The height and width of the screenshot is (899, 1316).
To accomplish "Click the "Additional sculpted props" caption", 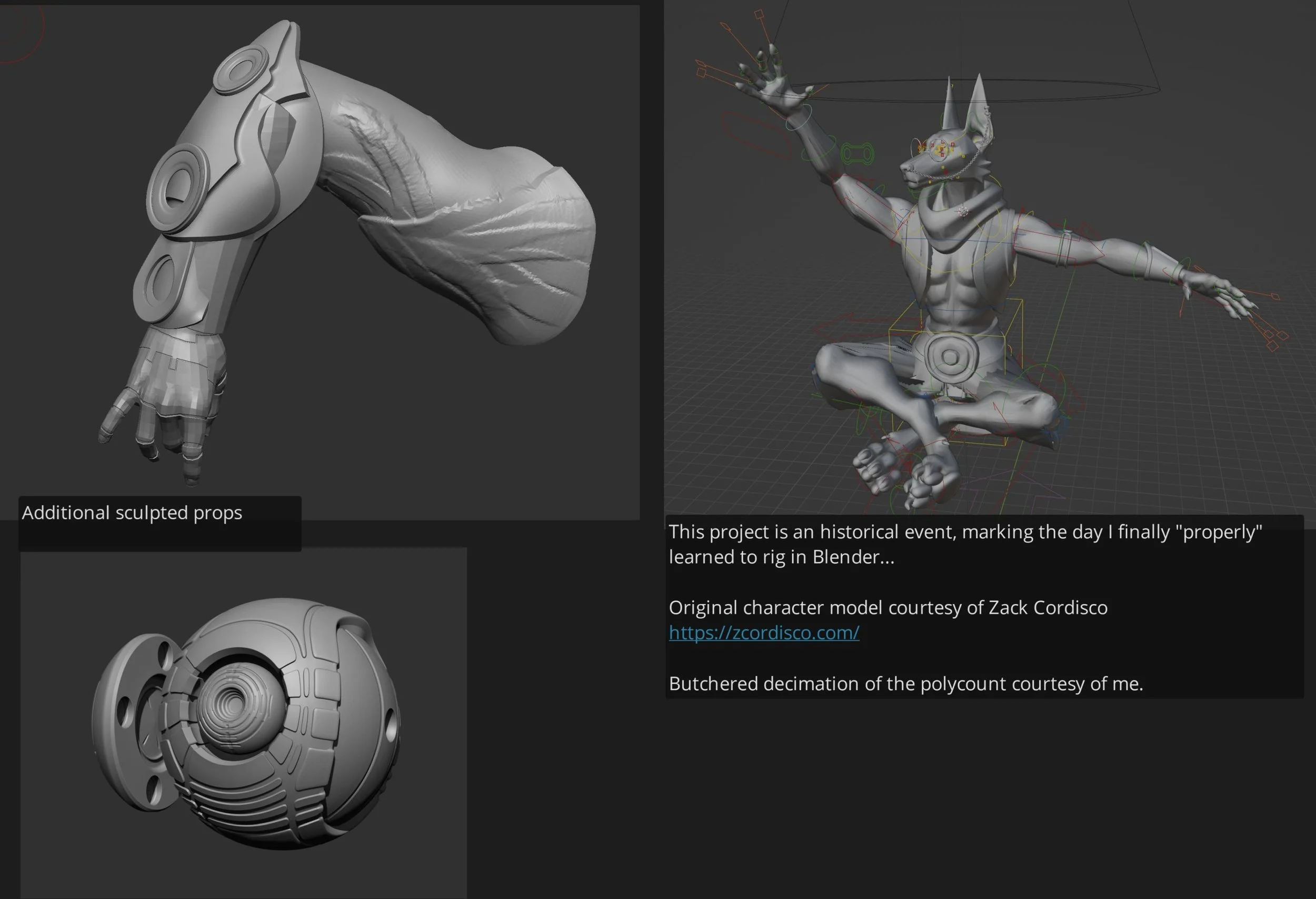I will [x=132, y=513].
